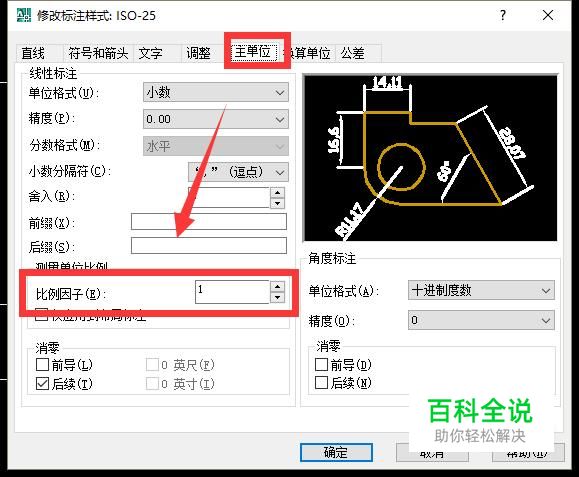This screenshot has height=477, width=579.
Task: Click the AutoCAD dialog title icon
Action: pos(24,15)
